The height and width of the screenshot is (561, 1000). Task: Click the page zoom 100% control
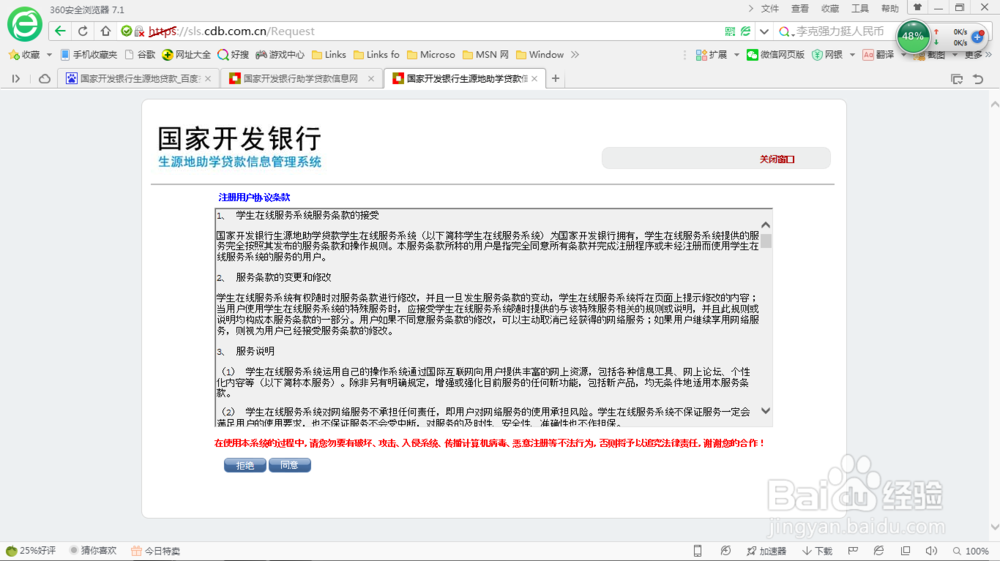click(971, 551)
